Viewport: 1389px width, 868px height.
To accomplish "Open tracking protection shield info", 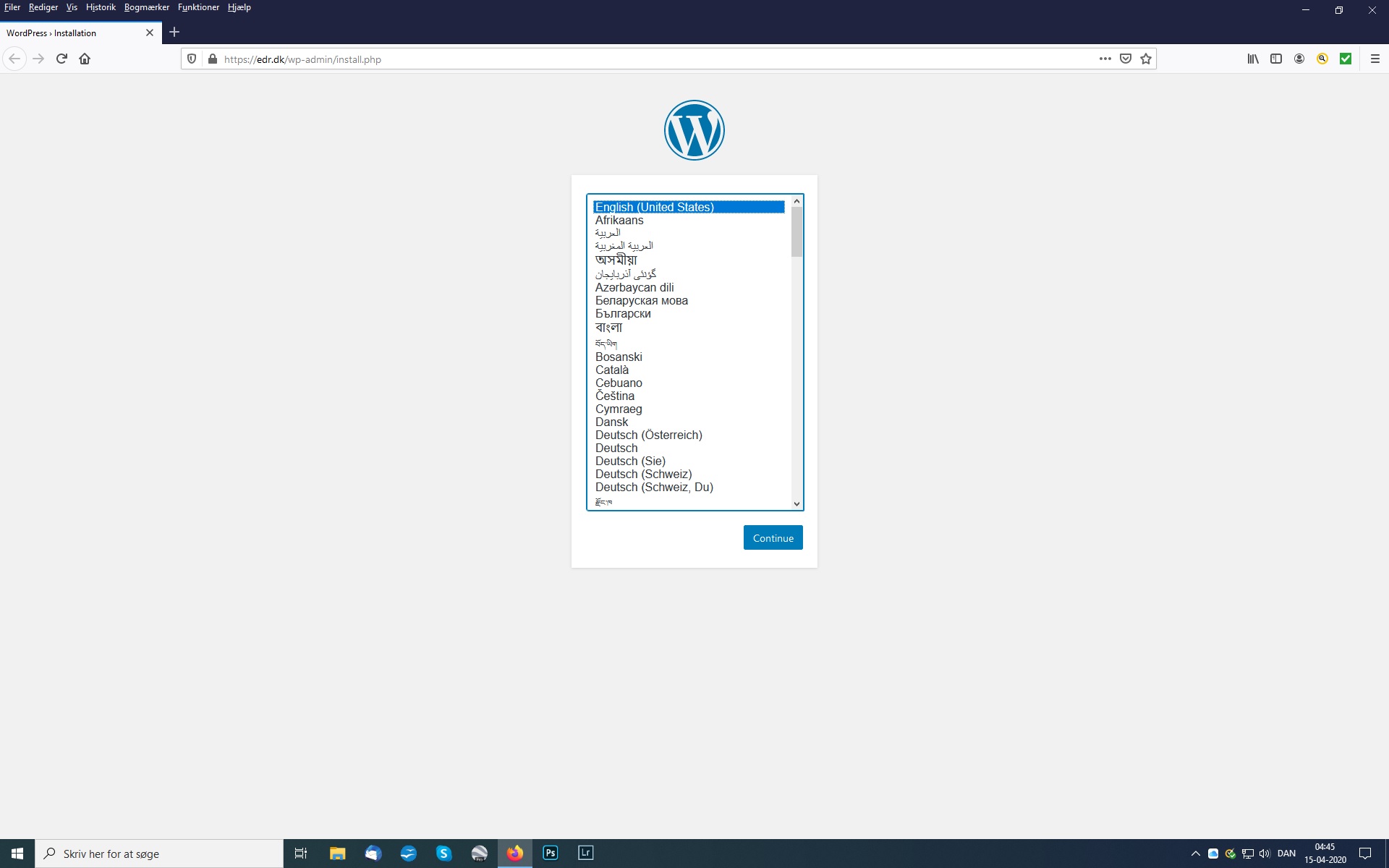I will point(192,59).
